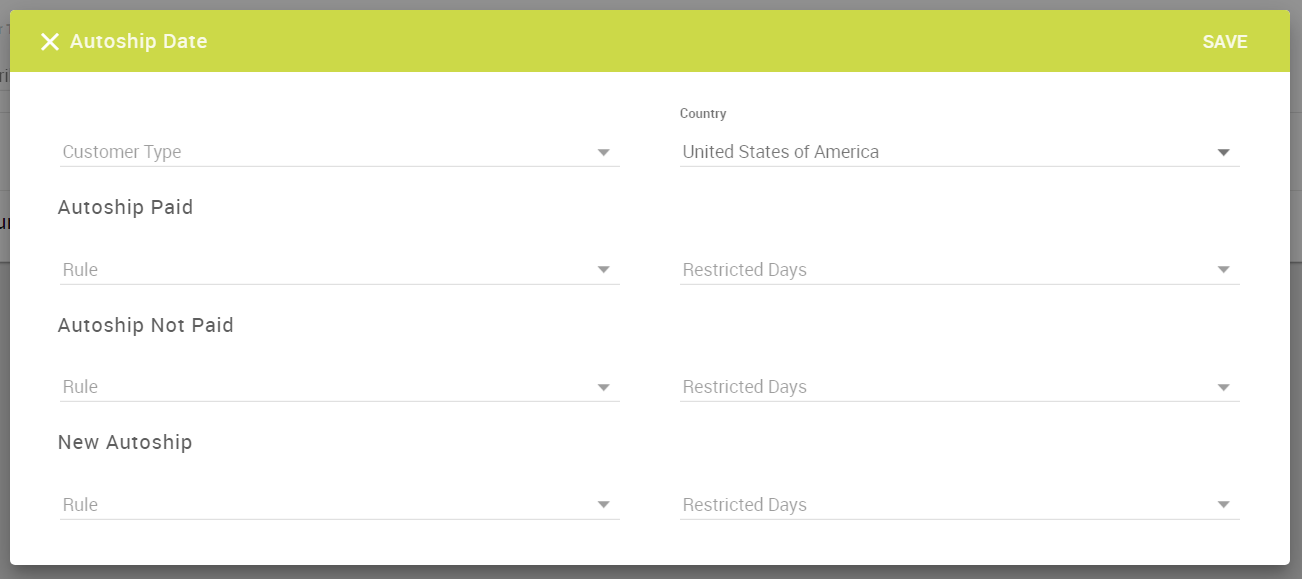Open Restricted Days for Autoship Not Paid

coord(940,387)
